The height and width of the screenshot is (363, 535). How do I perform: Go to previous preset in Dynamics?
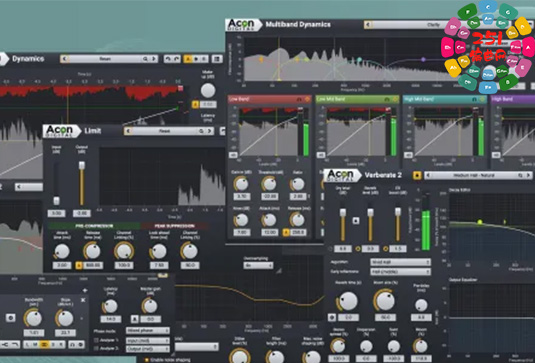tap(64, 59)
